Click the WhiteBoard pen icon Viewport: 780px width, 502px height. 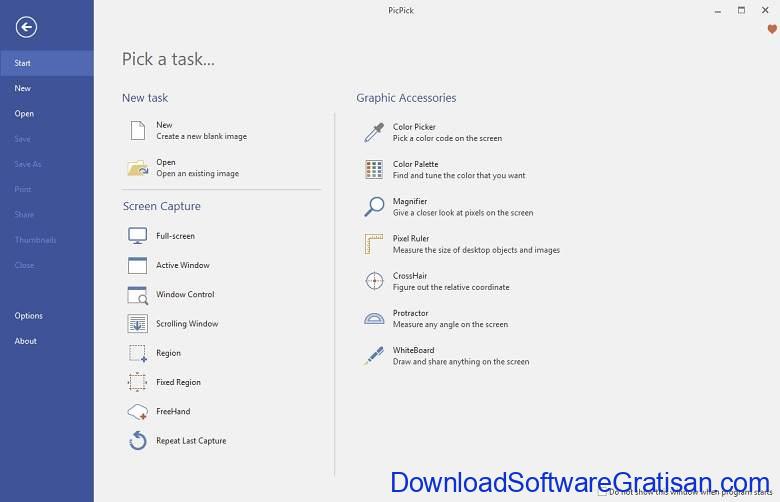[x=374, y=356]
